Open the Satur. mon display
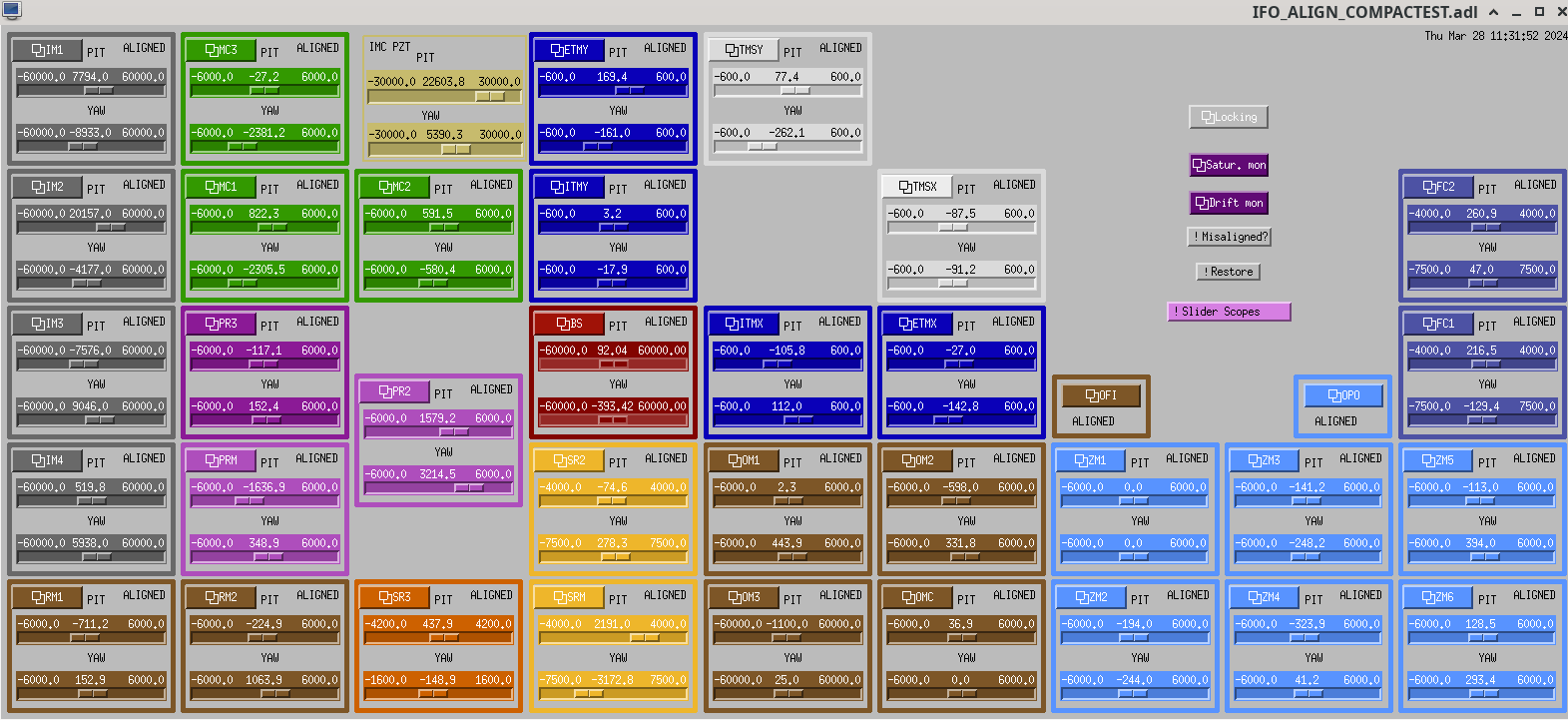Image resolution: width=1568 pixels, height=720 pixels. [x=1229, y=165]
